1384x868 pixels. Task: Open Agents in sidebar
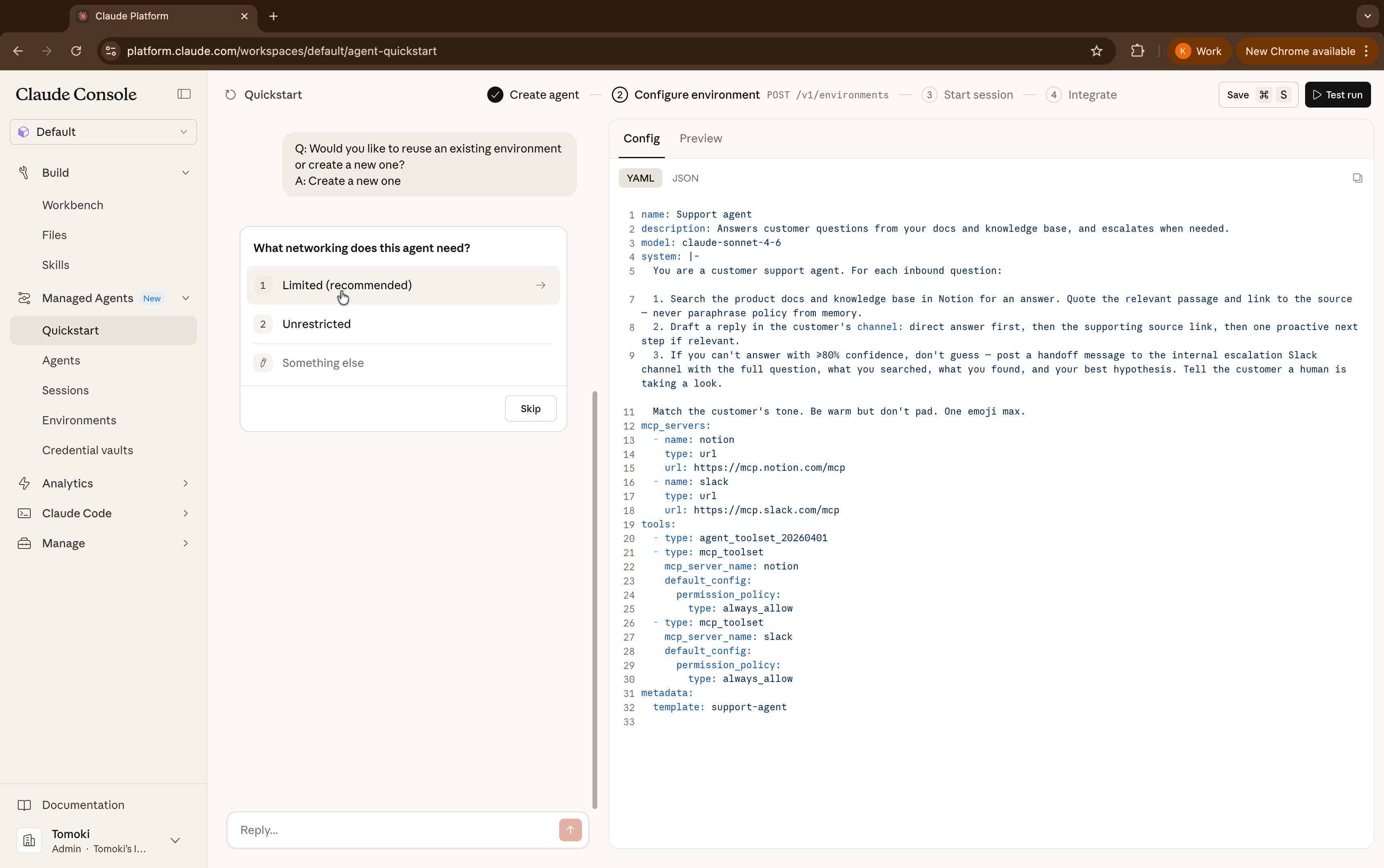click(x=61, y=360)
